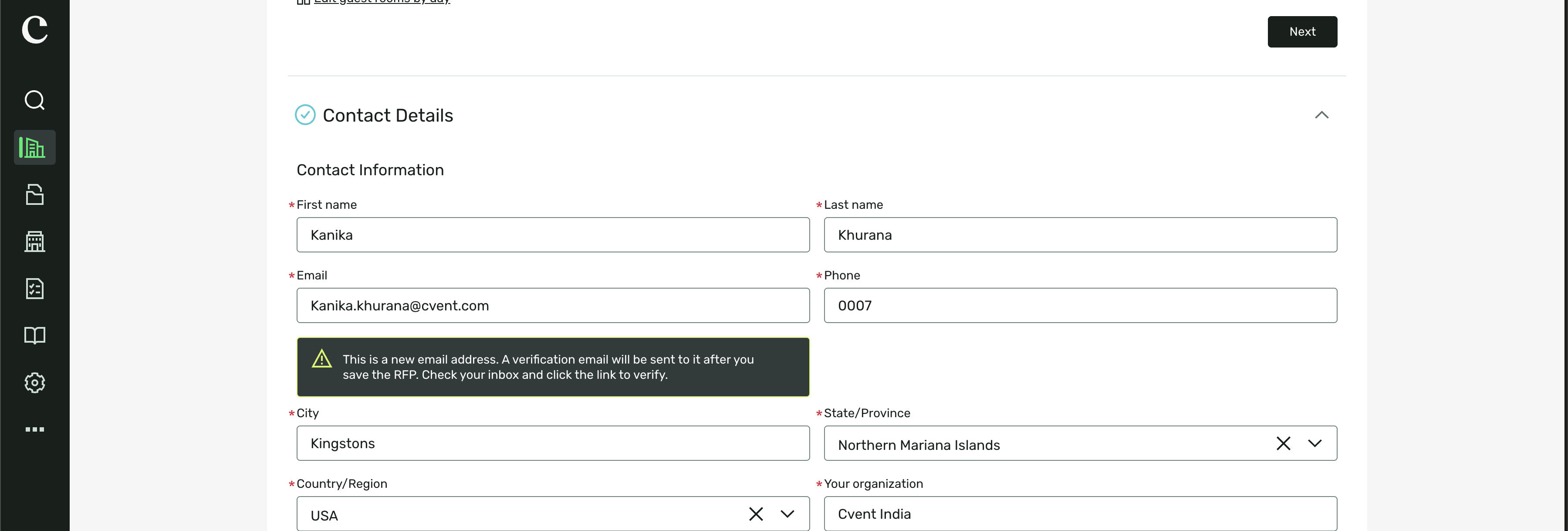
Task: Click the First name field containing Kanika
Action: pos(553,235)
